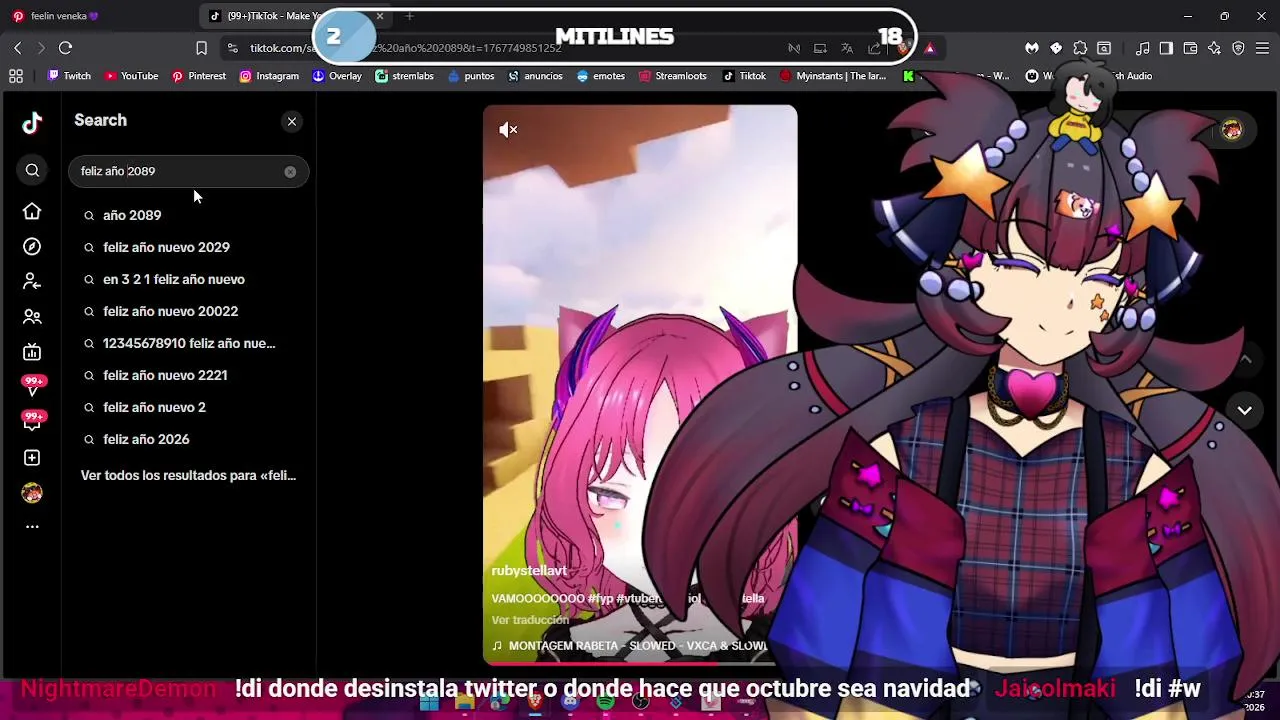Click 'Ver todos los resultados para' link
This screenshot has height=720, width=1280.
[188, 475]
